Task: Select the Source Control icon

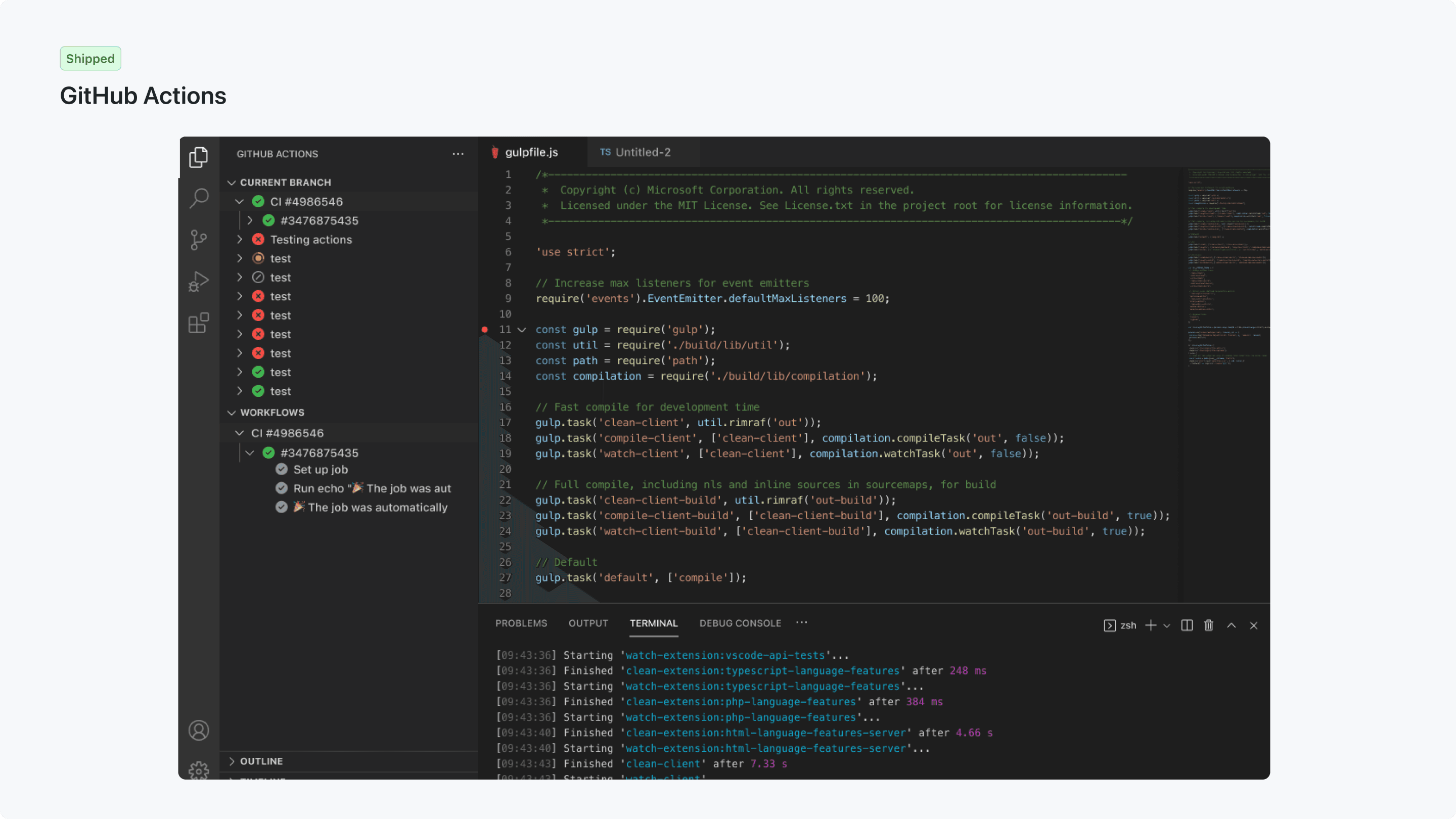Action: [x=199, y=240]
